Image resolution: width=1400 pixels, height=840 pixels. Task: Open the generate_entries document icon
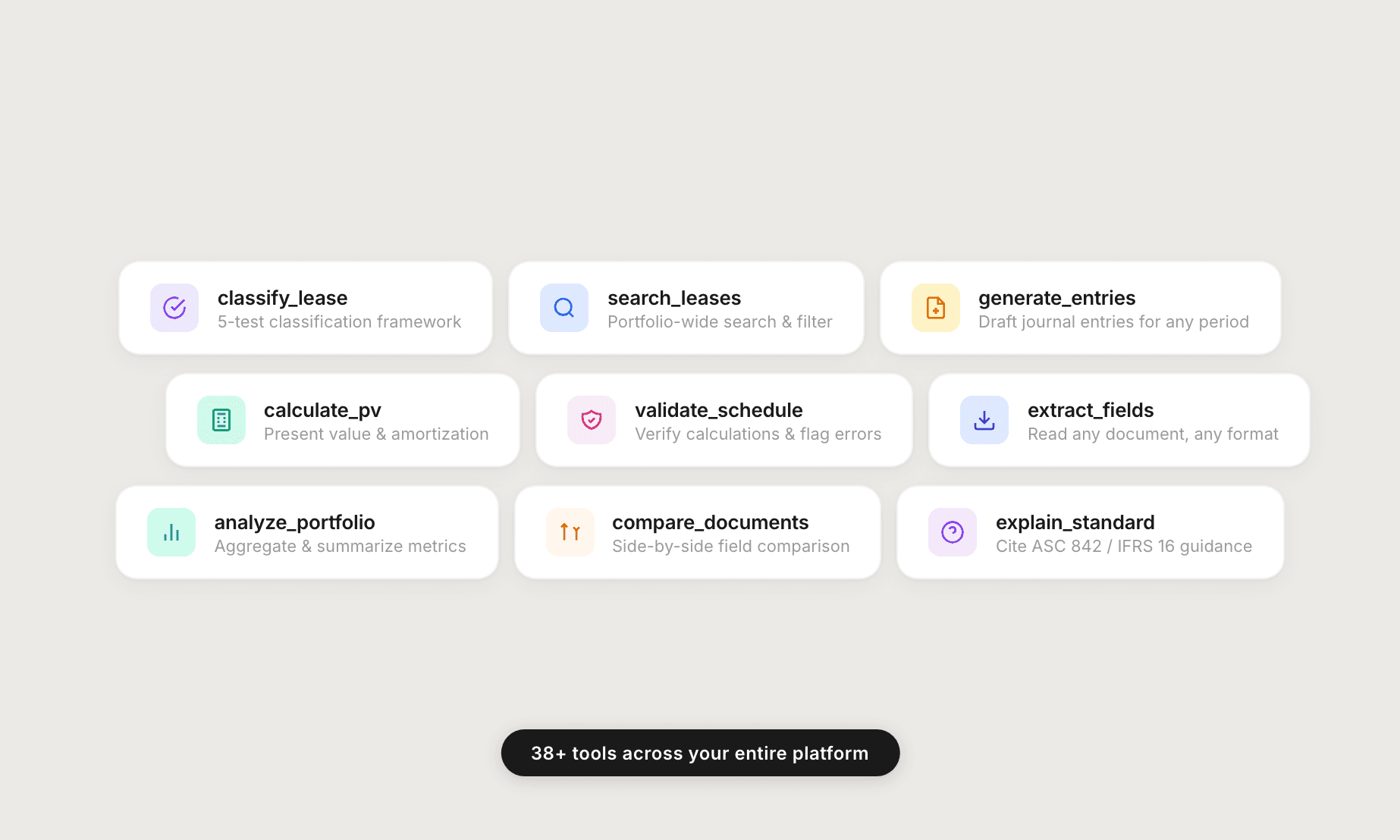click(935, 308)
